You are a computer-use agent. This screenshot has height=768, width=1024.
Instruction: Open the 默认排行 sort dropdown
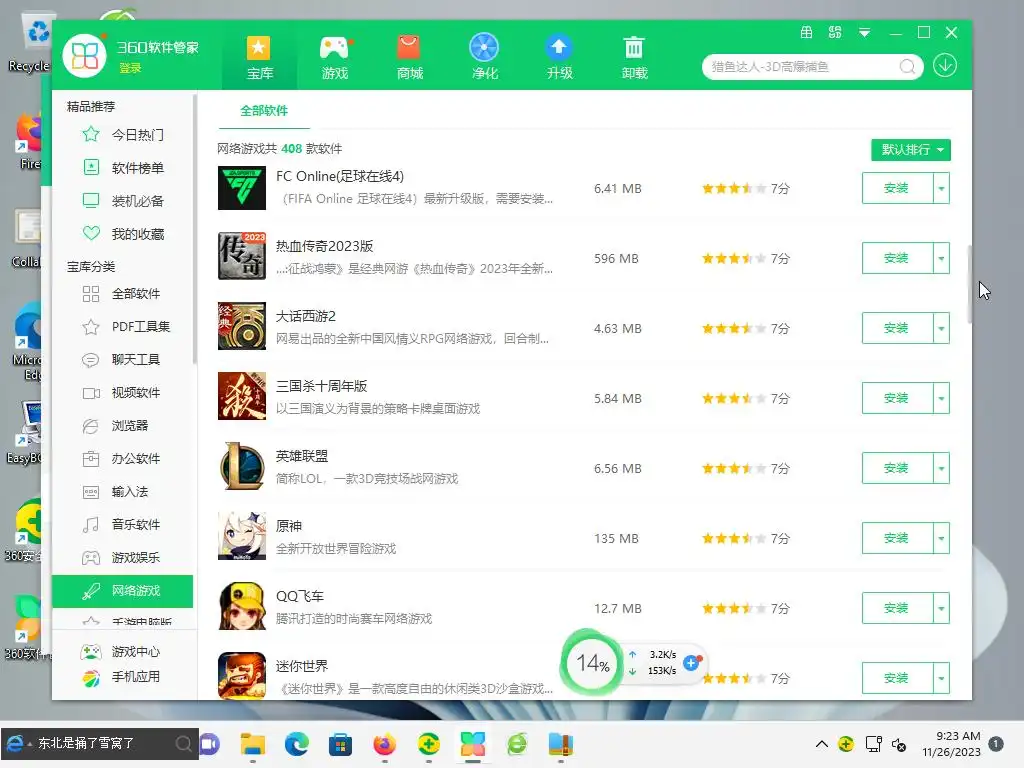(x=910, y=150)
